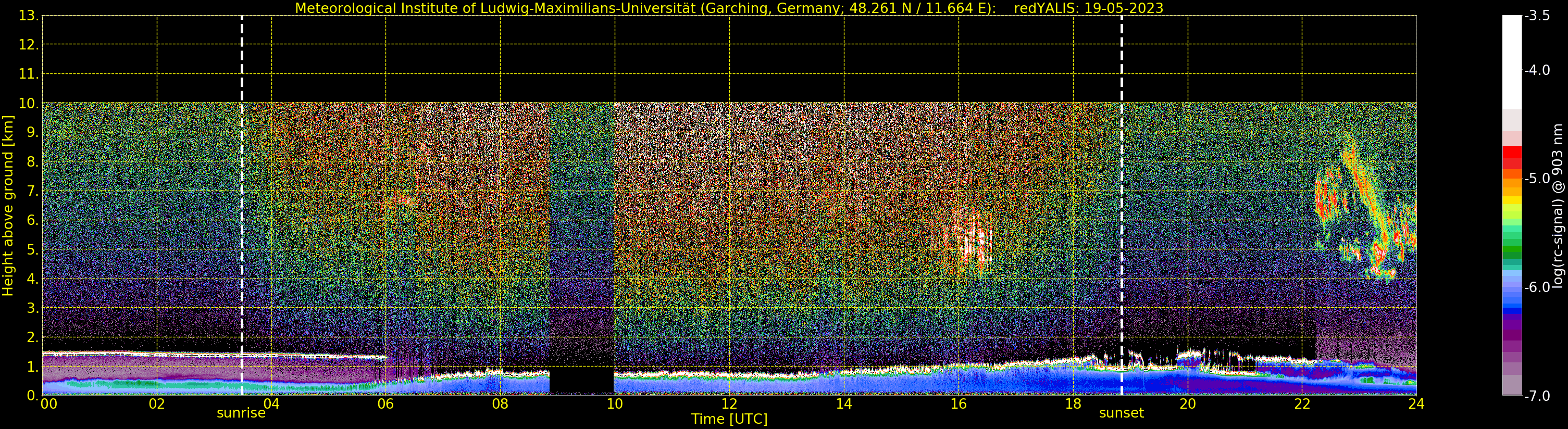The width and height of the screenshot is (1568, 429).
Task: Click the height axis tick '13.'
Action: (x=29, y=16)
